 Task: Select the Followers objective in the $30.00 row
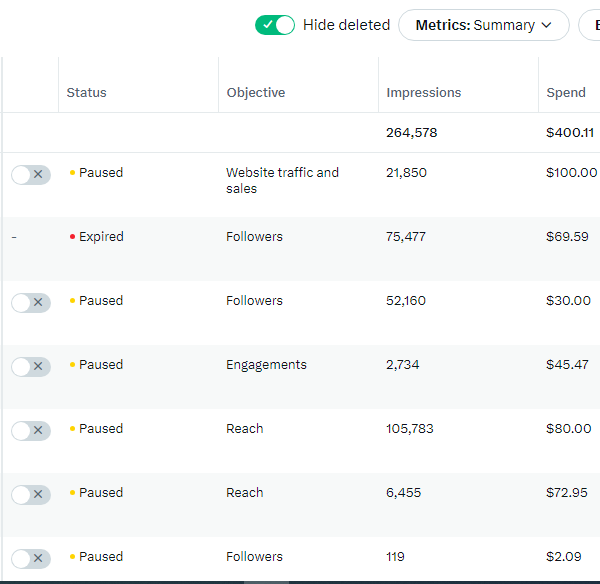click(x=254, y=301)
